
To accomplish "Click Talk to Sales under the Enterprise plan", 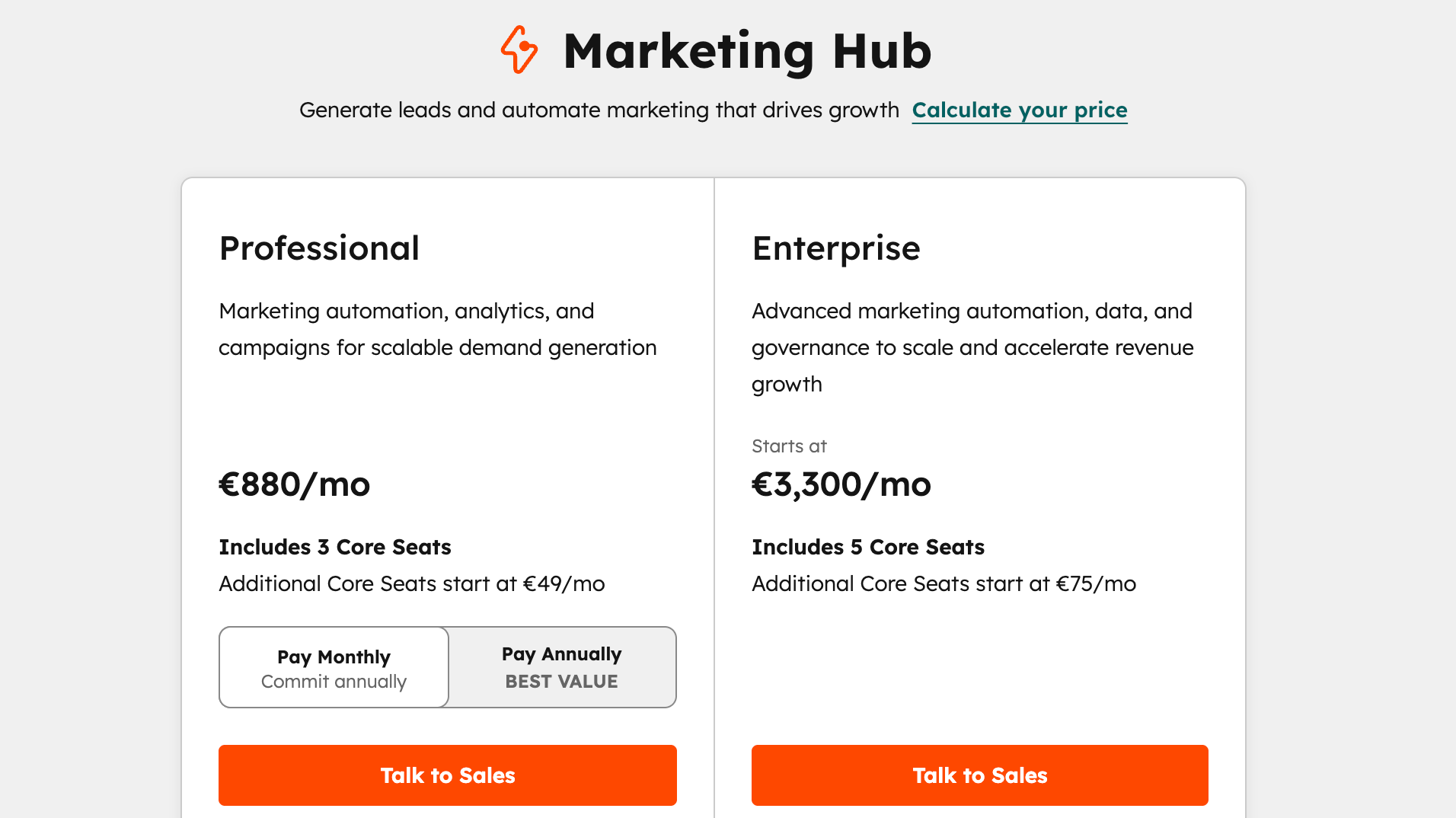I will [x=979, y=775].
